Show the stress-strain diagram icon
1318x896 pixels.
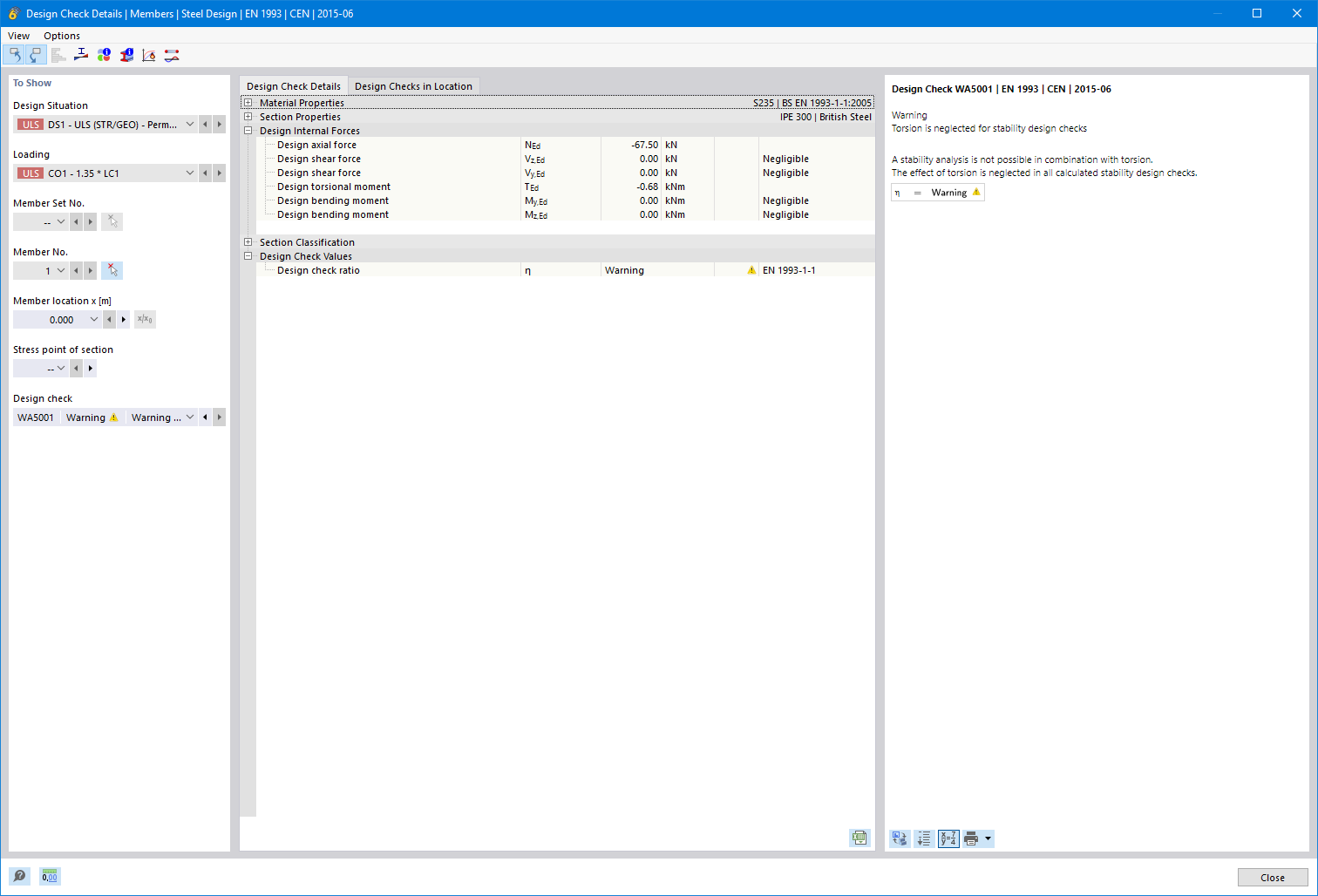point(148,54)
